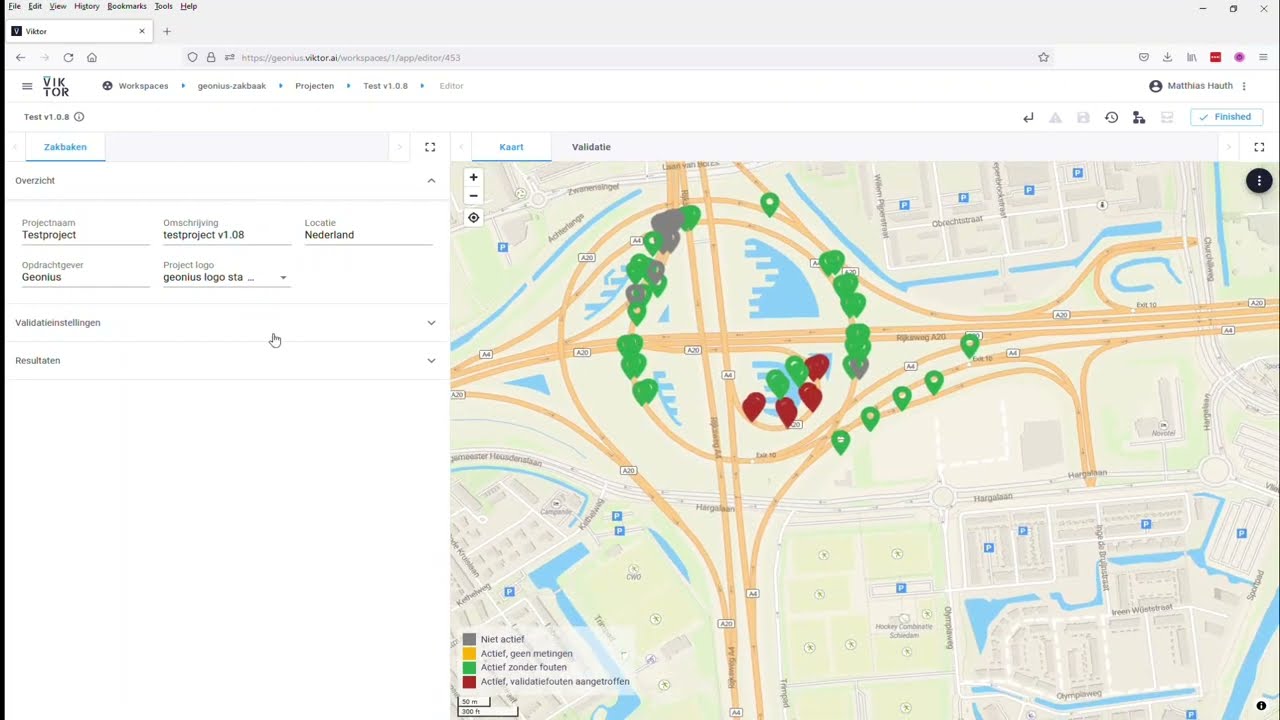Viewport: 1280px width, 720px height.
Task: Expand map view to fullscreen
Action: pos(1260,147)
